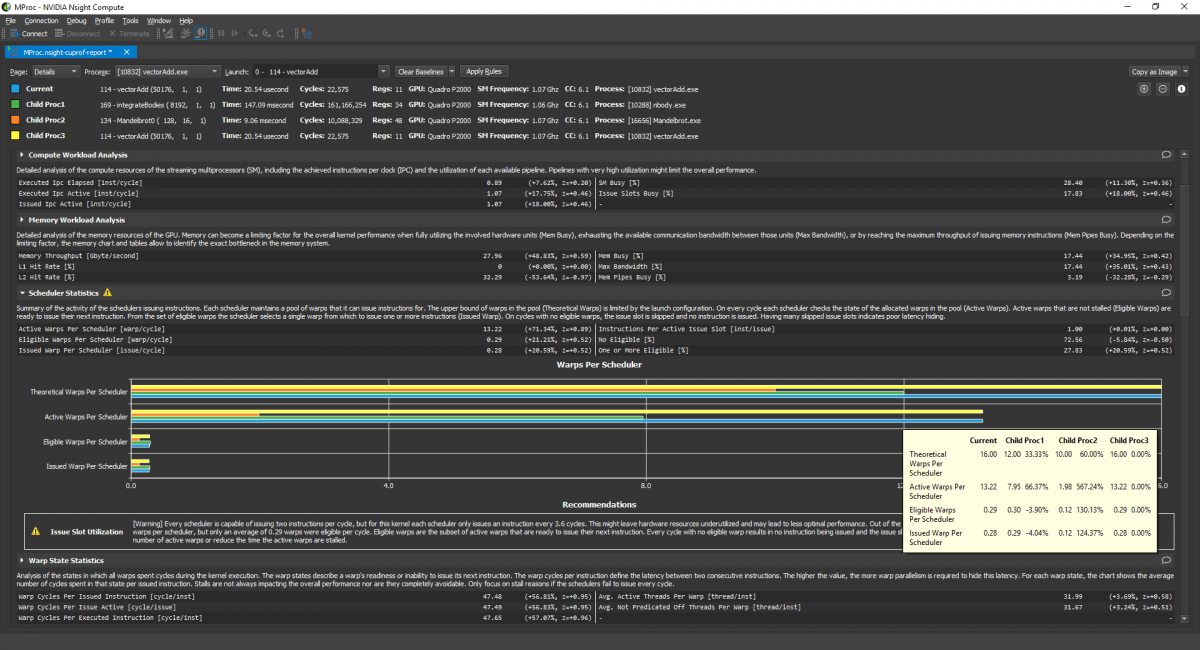The width and height of the screenshot is (1200, 650).
Task: Click the No Eligible [%] metric row
Action: (885, 340)
